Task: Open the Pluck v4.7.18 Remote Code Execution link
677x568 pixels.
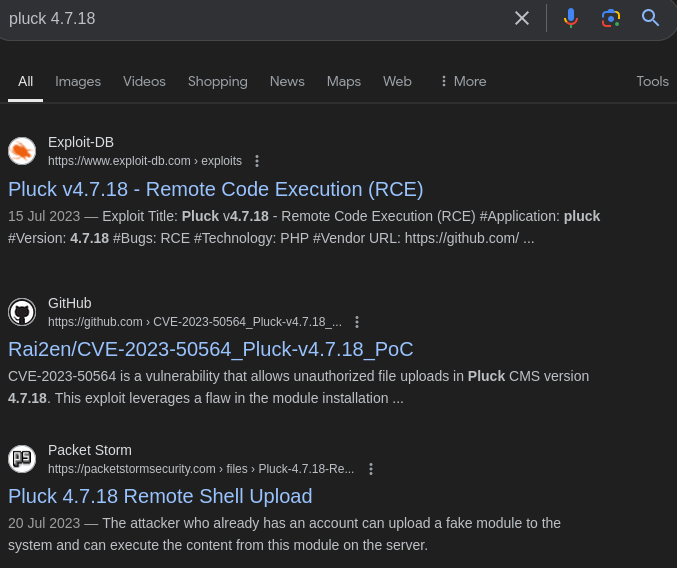Action: coord(216,189)
